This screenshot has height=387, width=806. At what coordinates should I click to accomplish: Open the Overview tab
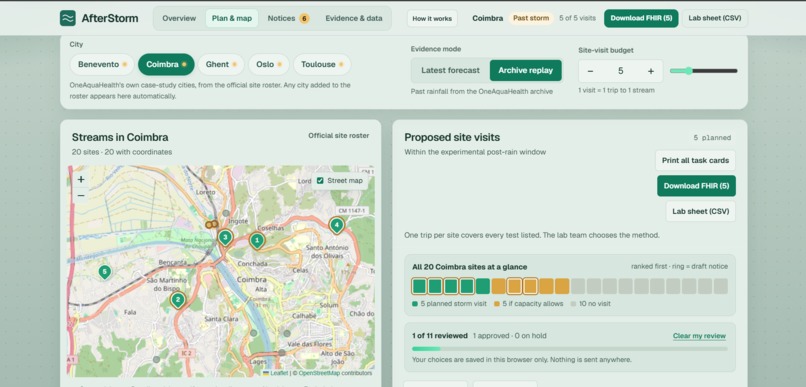tap(179, 19)
